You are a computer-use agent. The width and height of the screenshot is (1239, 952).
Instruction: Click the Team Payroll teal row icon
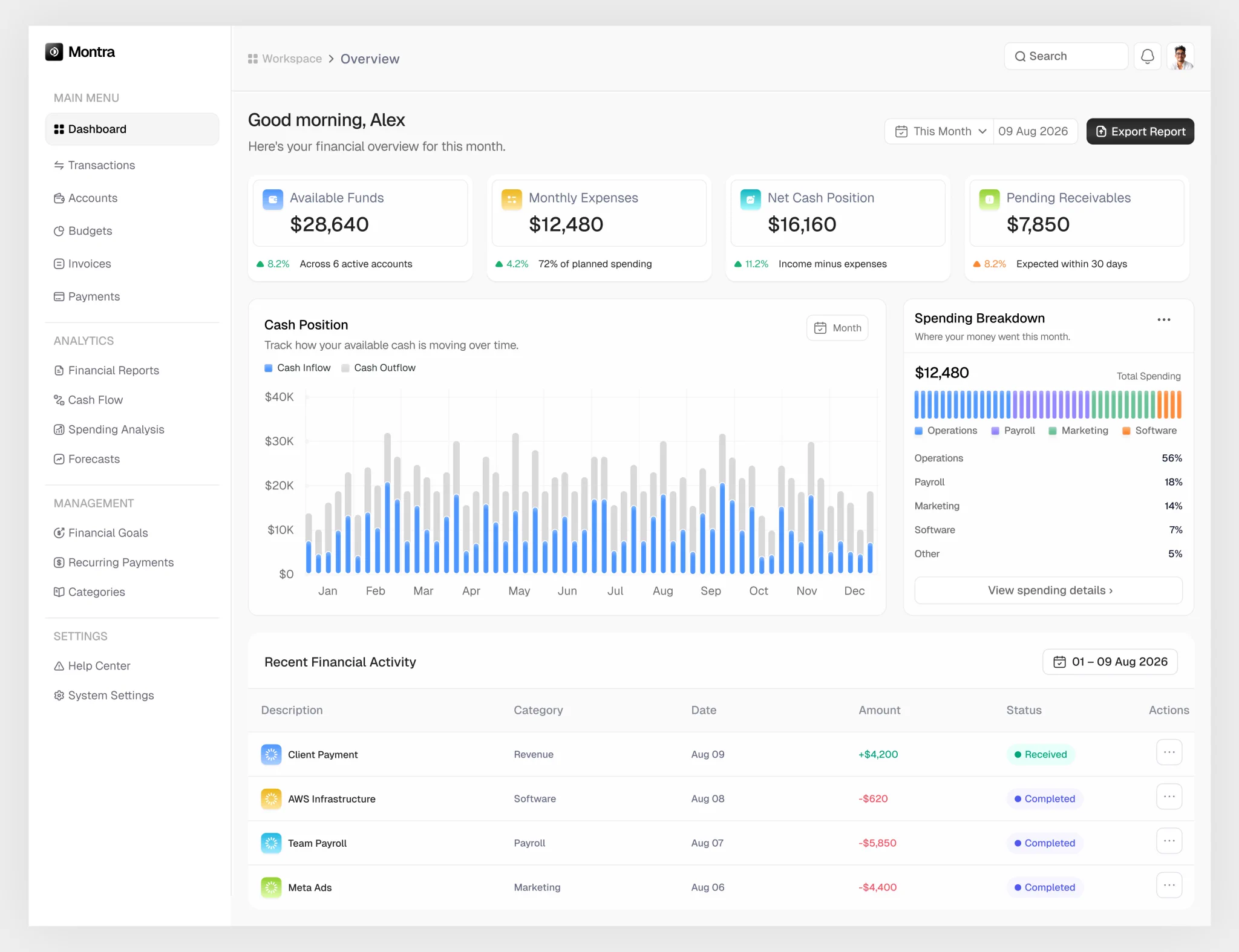(x=271, y=843)
